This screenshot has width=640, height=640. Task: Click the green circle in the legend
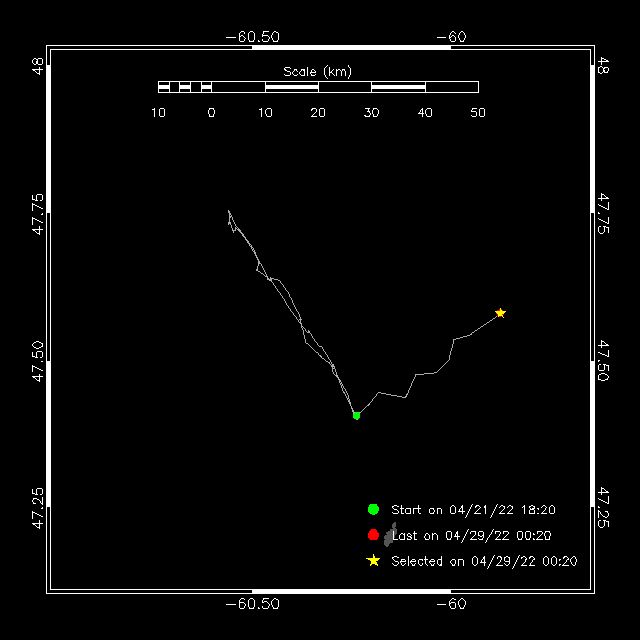(x=373, y=509)
